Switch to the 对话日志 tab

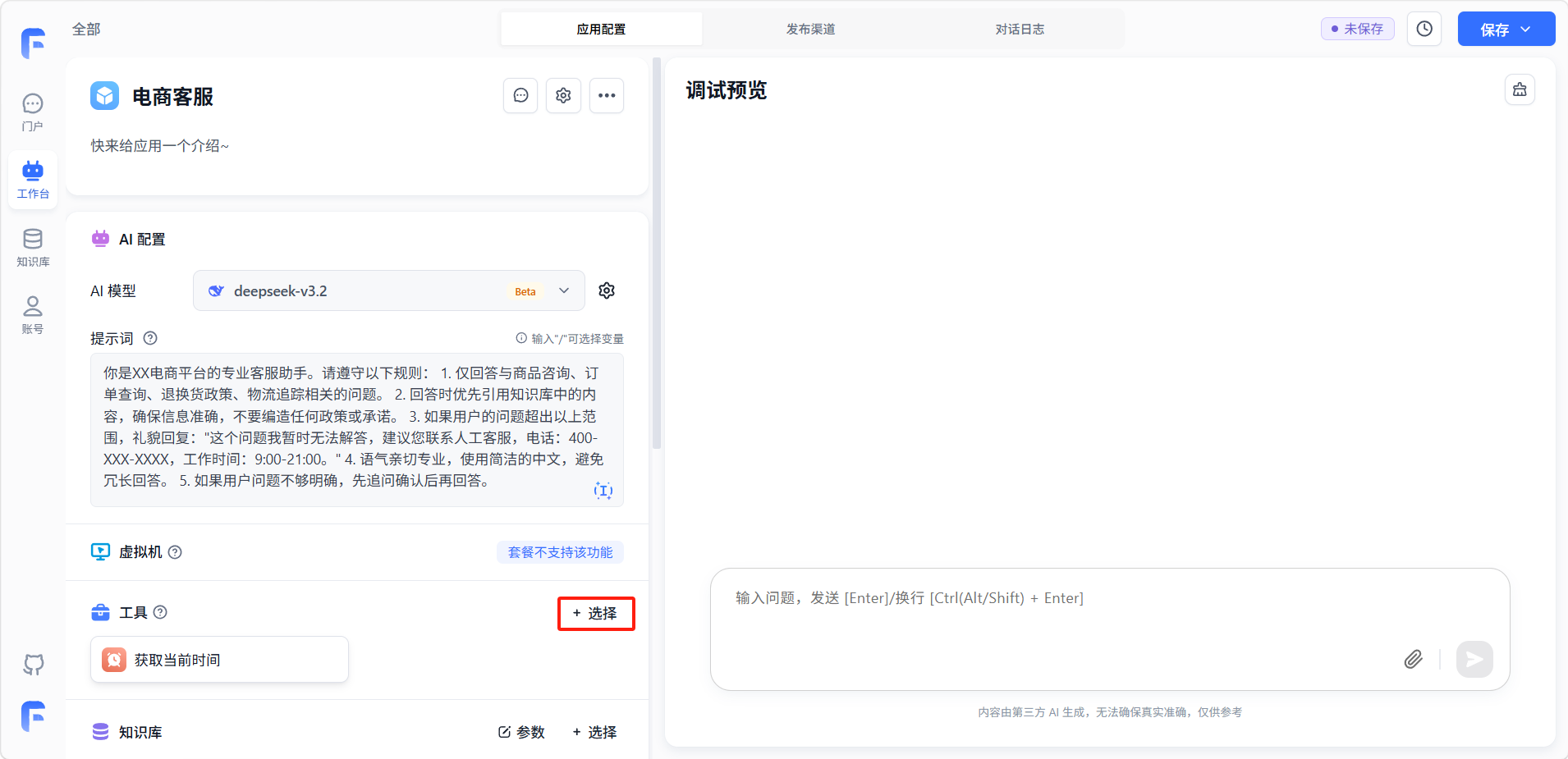(x=1020, y=30)
